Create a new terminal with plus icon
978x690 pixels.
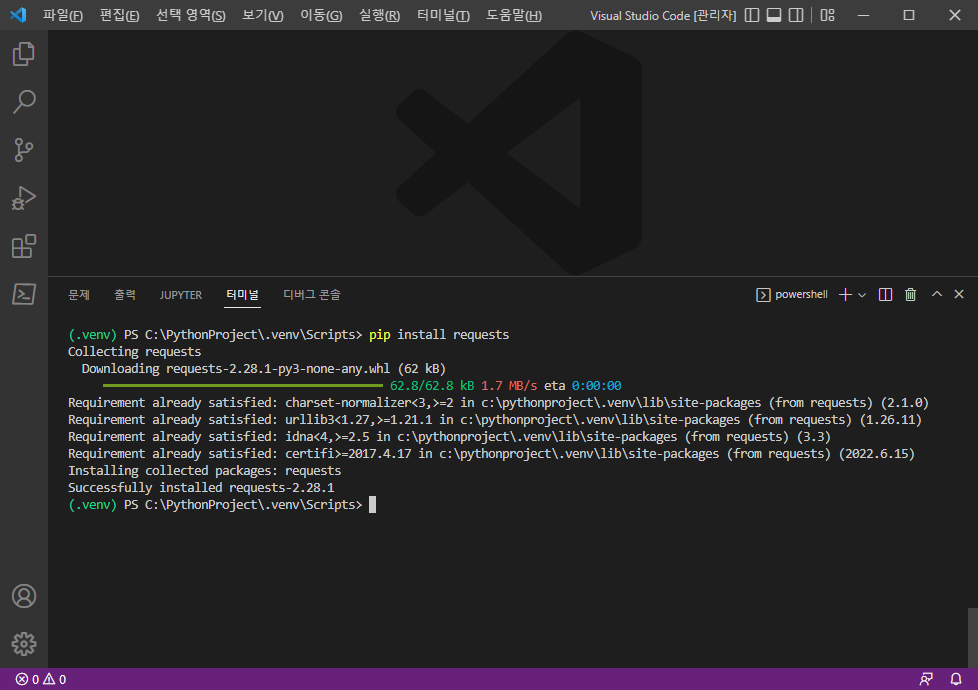pos(845,294)
